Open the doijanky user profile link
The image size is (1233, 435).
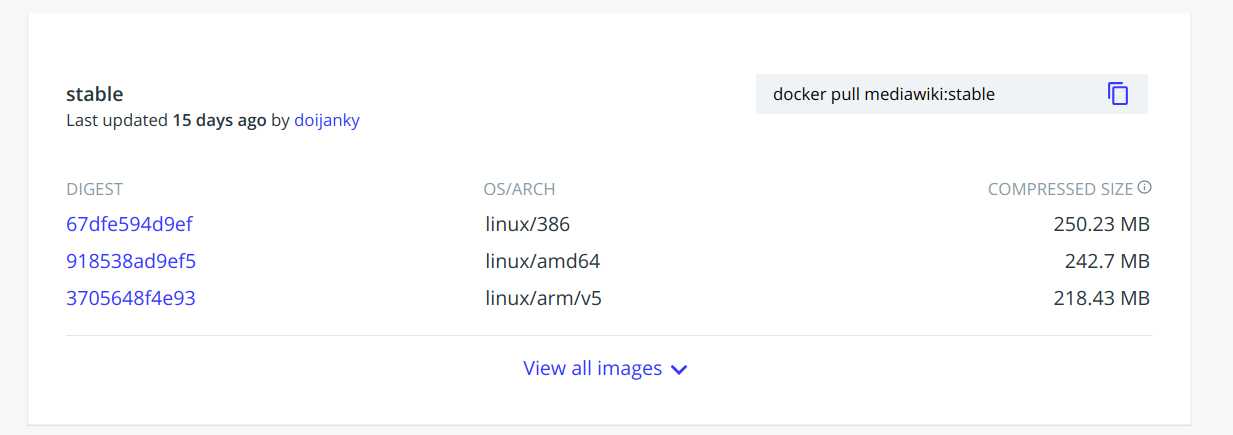click(x=327, y=120)
